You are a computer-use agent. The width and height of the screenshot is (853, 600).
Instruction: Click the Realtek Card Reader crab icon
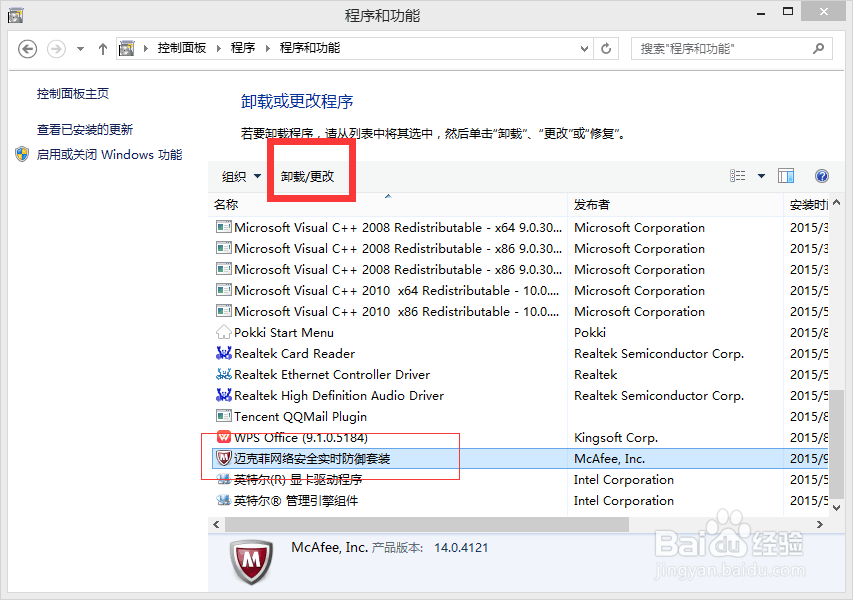pos(224,354)
